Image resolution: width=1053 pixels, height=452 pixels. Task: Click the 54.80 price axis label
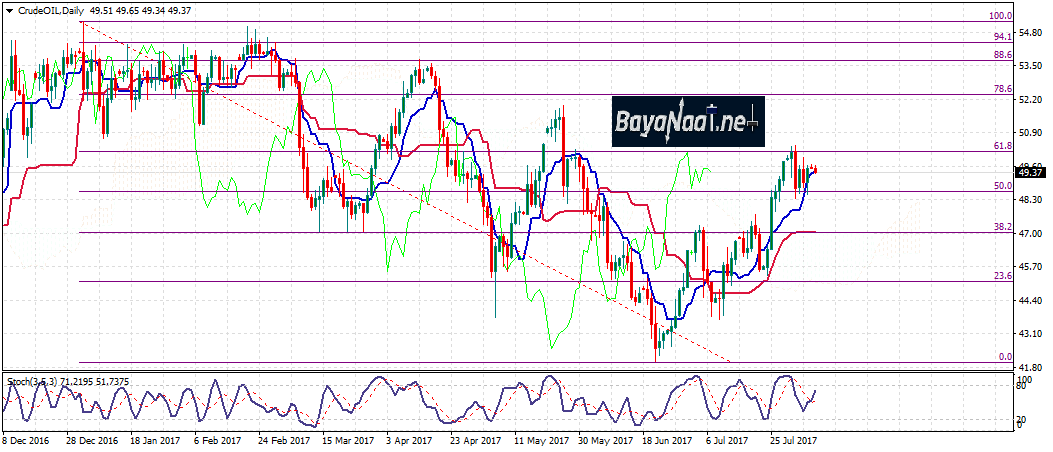(1032, 34)
